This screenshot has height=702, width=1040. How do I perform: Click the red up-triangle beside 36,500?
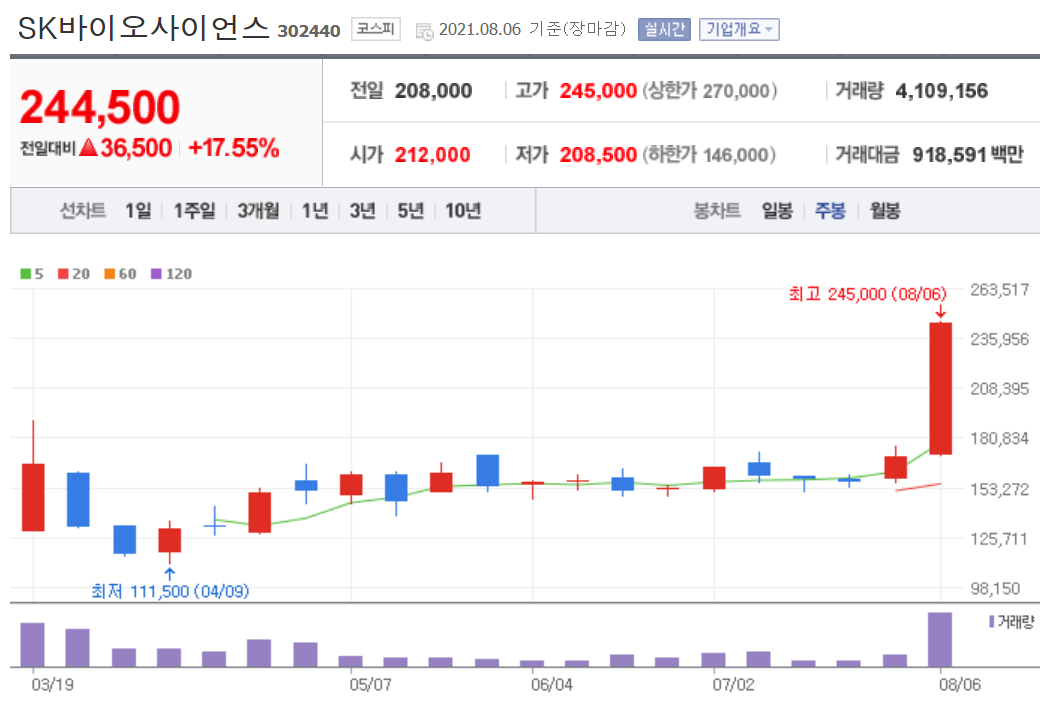[x=88, y=147]
